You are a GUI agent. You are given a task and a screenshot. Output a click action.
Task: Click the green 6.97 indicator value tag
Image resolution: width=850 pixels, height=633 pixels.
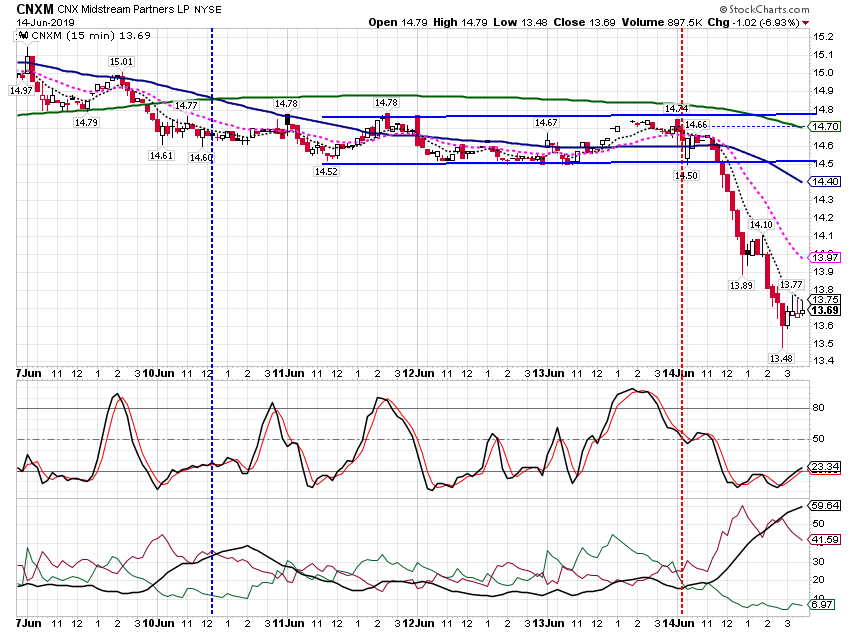tap(823, 604)
